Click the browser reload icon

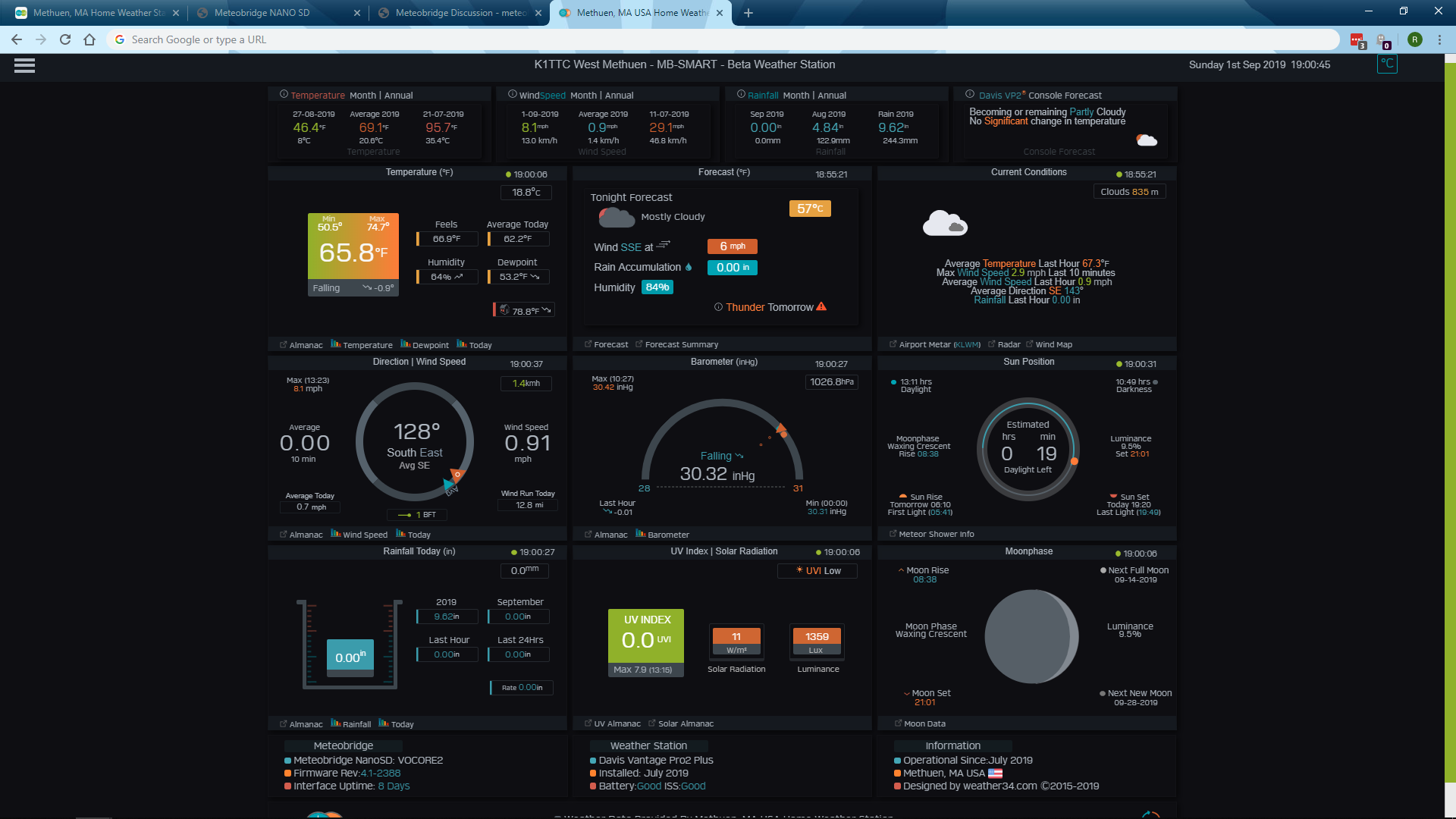65,39
